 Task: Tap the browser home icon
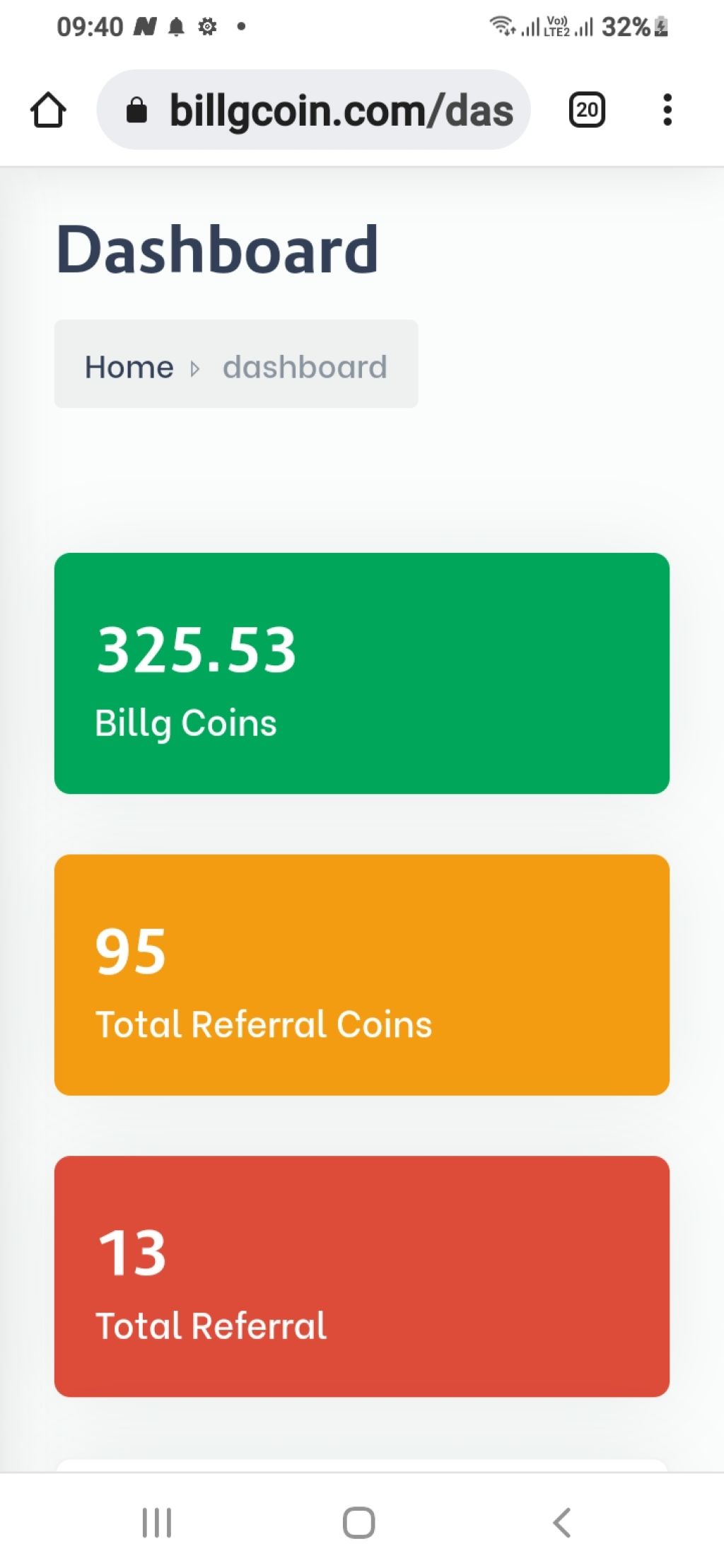[x=48, y=110]
